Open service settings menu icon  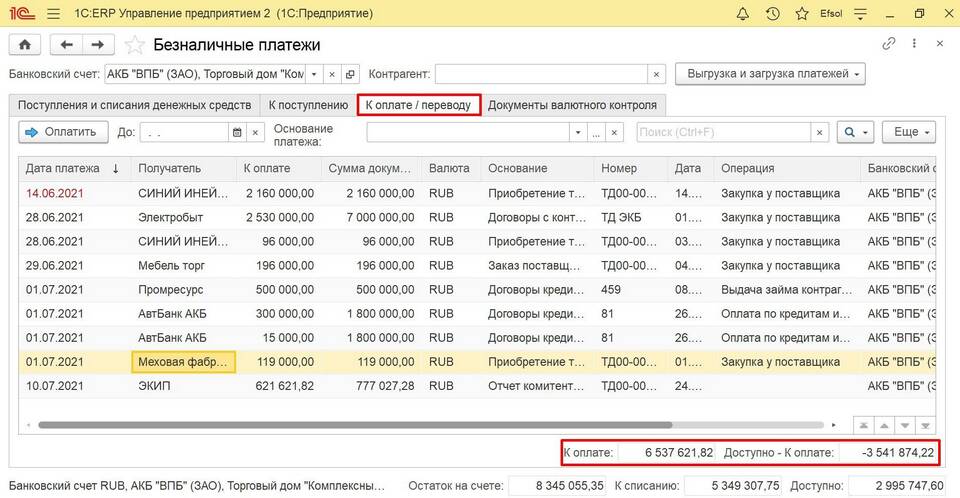[x=860, y=13]
